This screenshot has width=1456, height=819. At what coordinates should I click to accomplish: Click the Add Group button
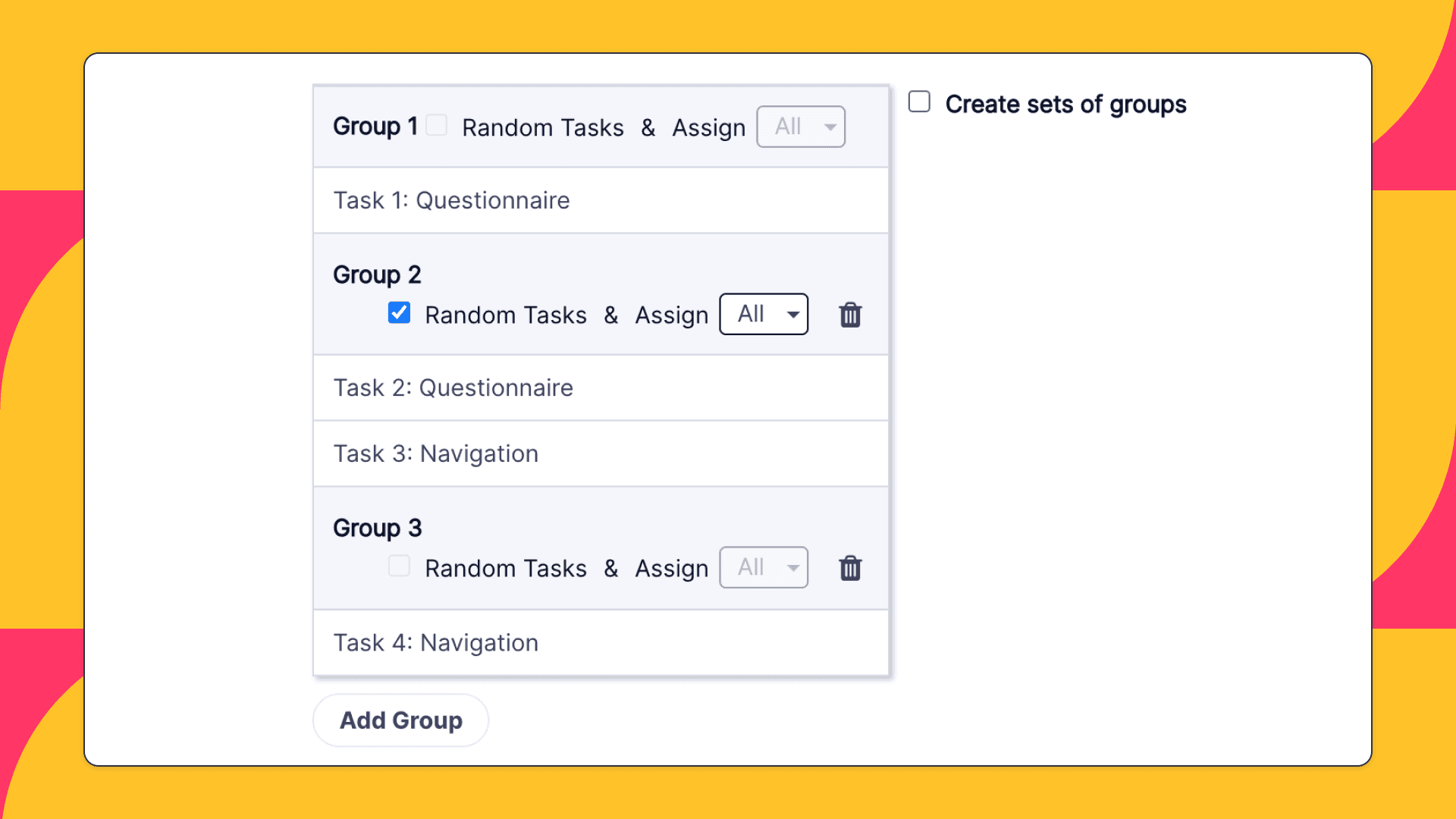click(x=400, y=720)
